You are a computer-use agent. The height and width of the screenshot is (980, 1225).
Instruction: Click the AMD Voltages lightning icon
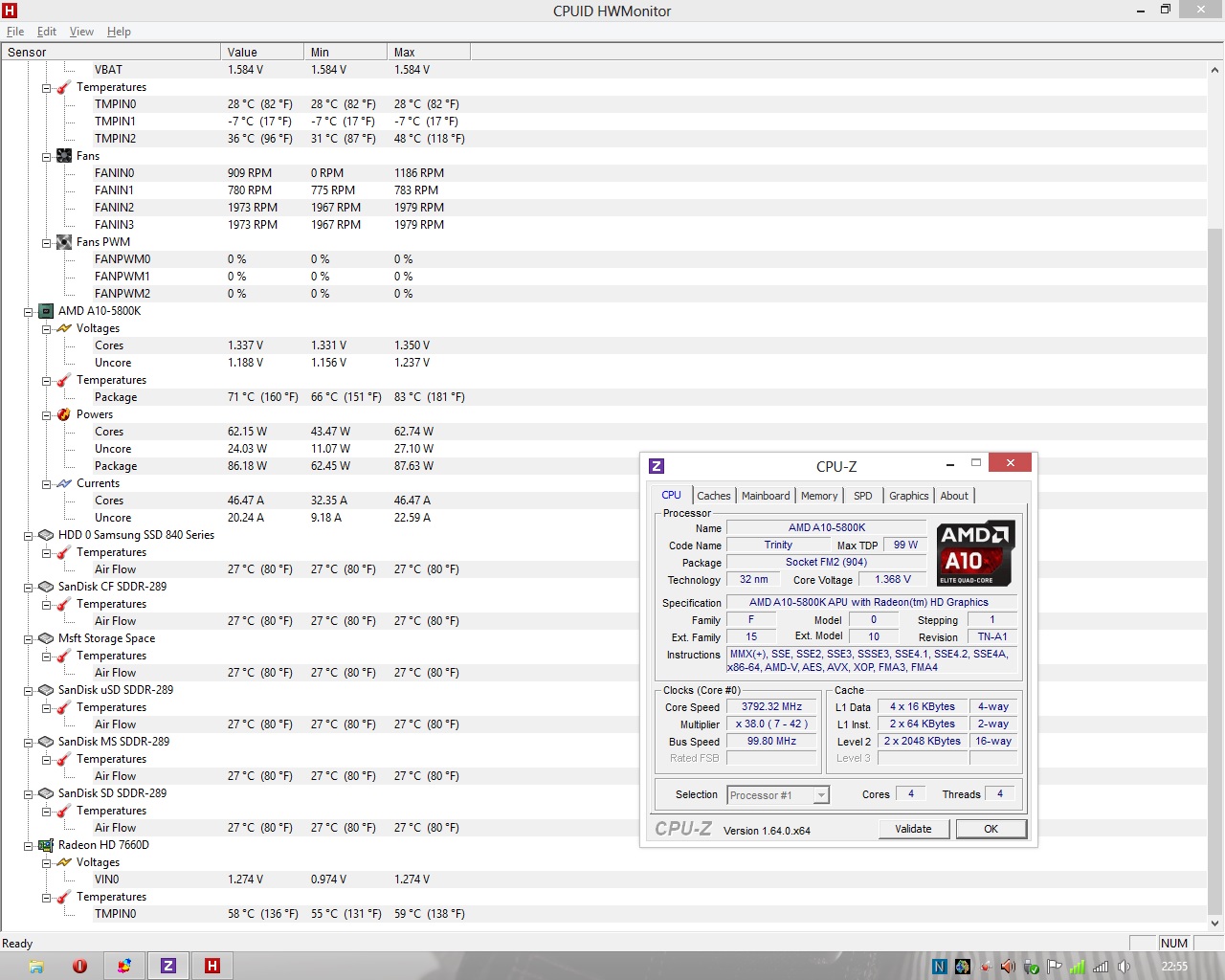click(64, 328)
